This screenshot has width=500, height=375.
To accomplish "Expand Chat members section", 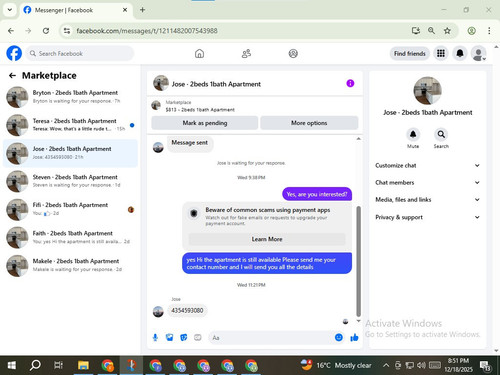I will [x=427, y=182].
